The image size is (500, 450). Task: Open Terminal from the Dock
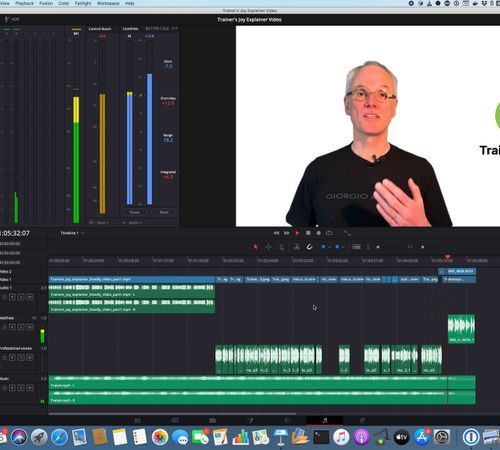coord(321,437)
